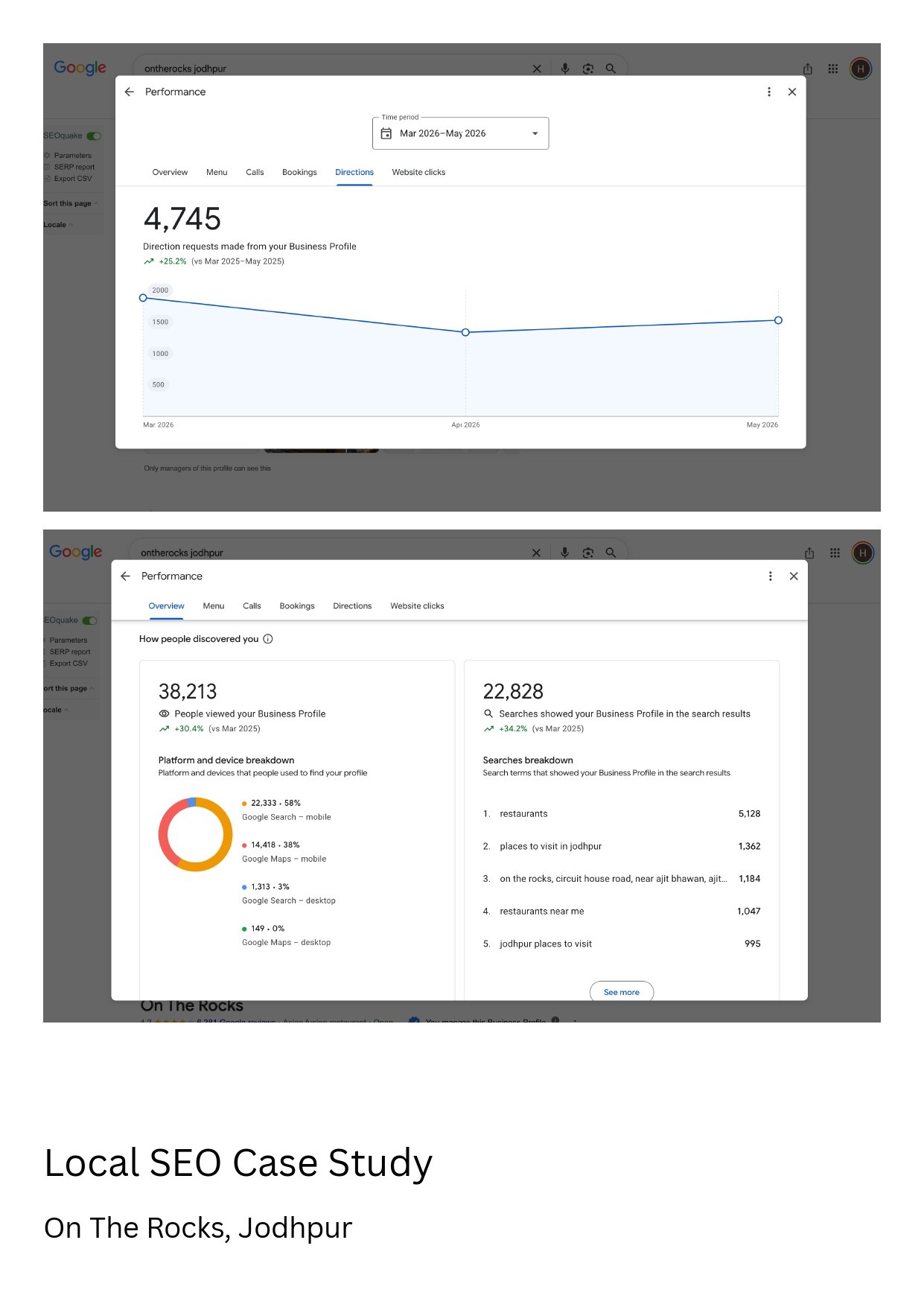This screenshot has height=1307, width=924.
Task: Open Google Lens search above the Overview dialog
Action: tap(588, 553)
